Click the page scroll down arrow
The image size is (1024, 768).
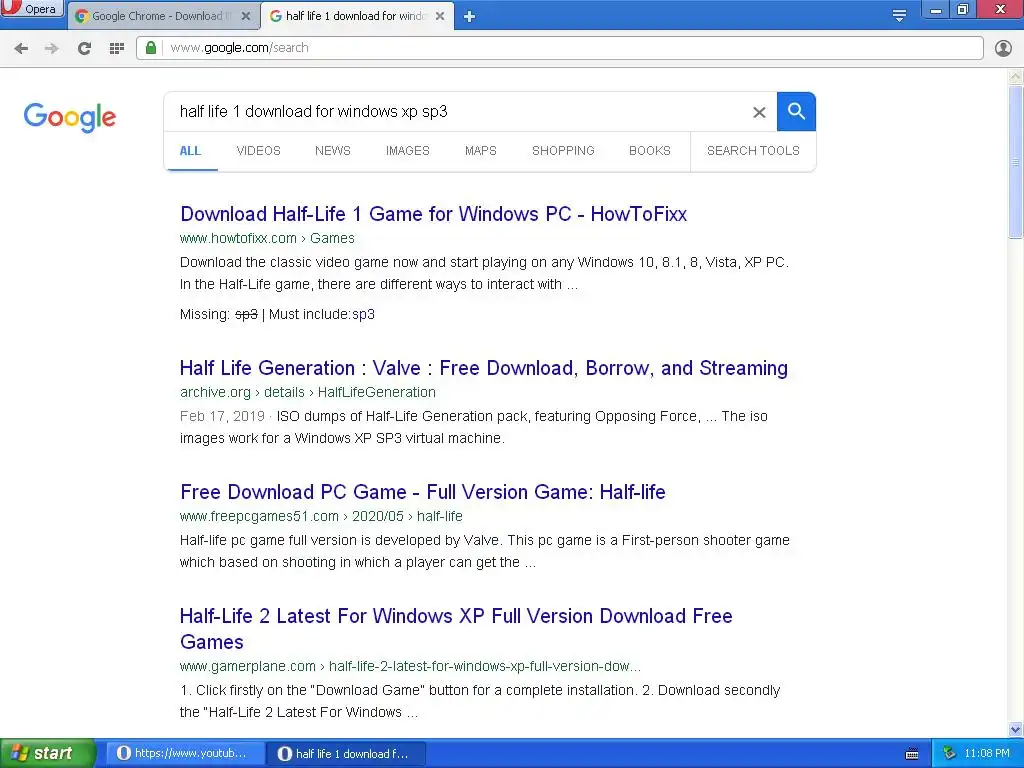point(1016,729)
